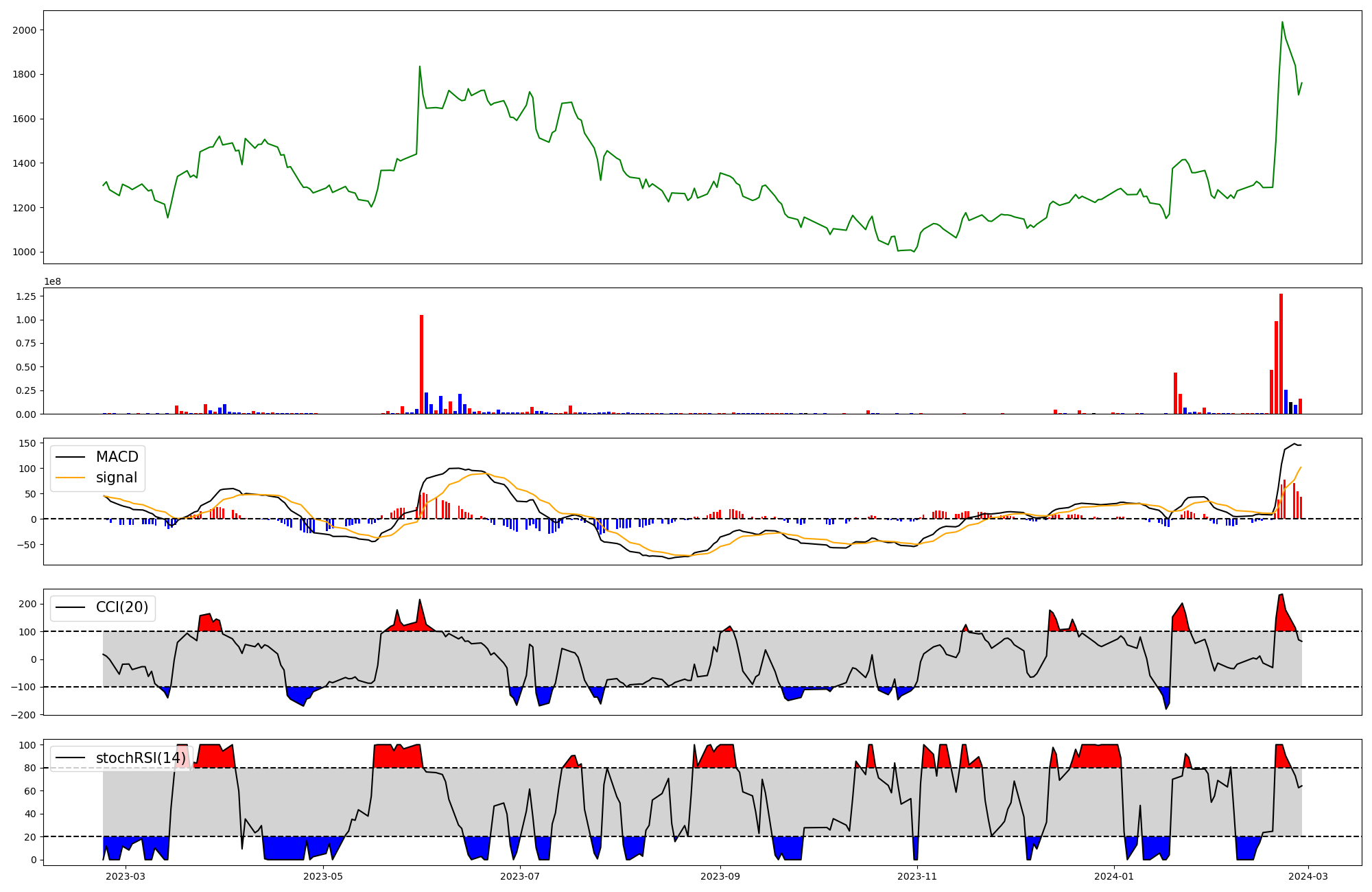Click the 150 tick on the MACD axis
The width and height of the screenshot is (1372, 892).
coord(27,443)
